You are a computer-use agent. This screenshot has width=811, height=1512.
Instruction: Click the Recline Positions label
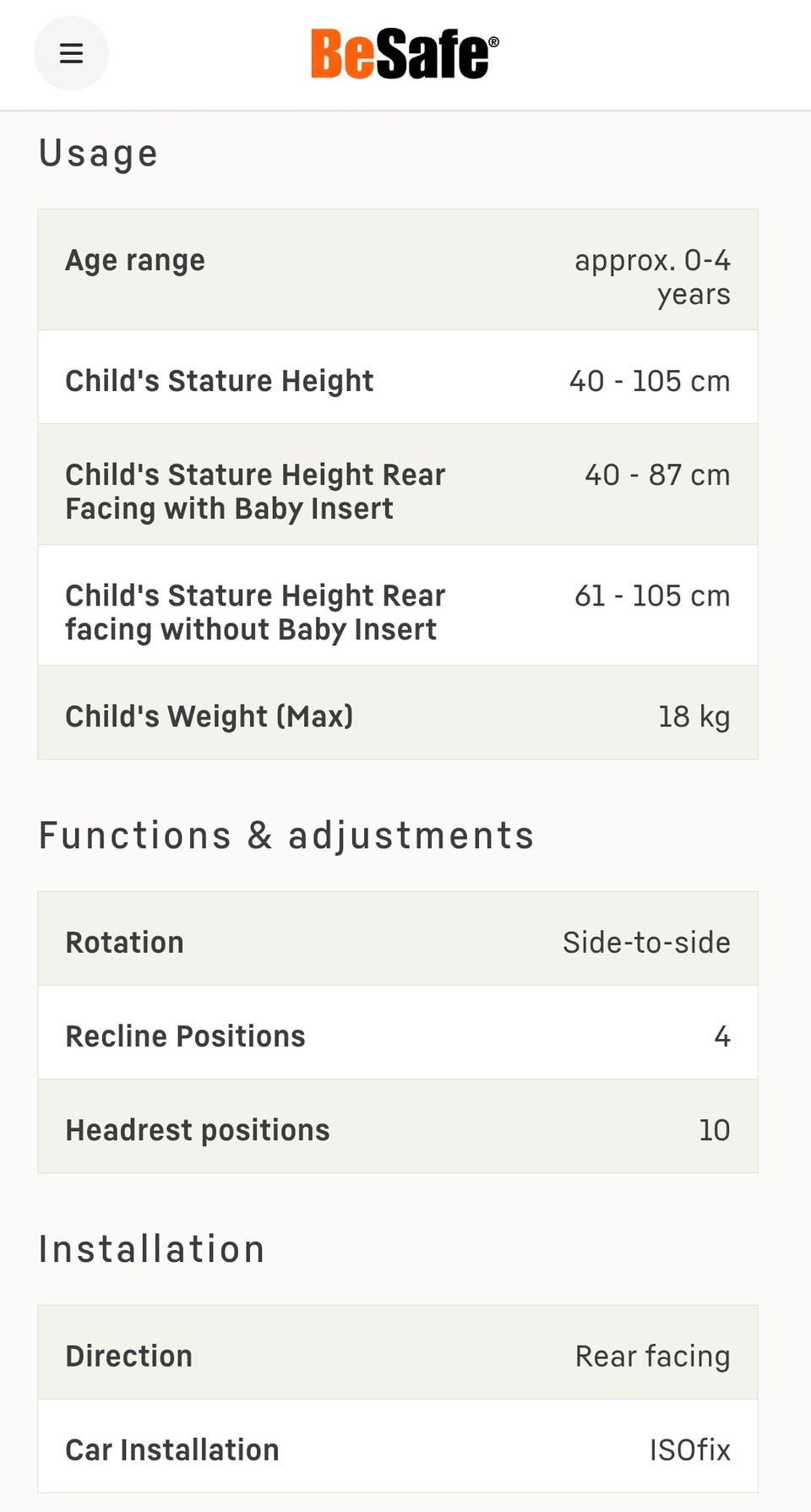pos(186,1036)
